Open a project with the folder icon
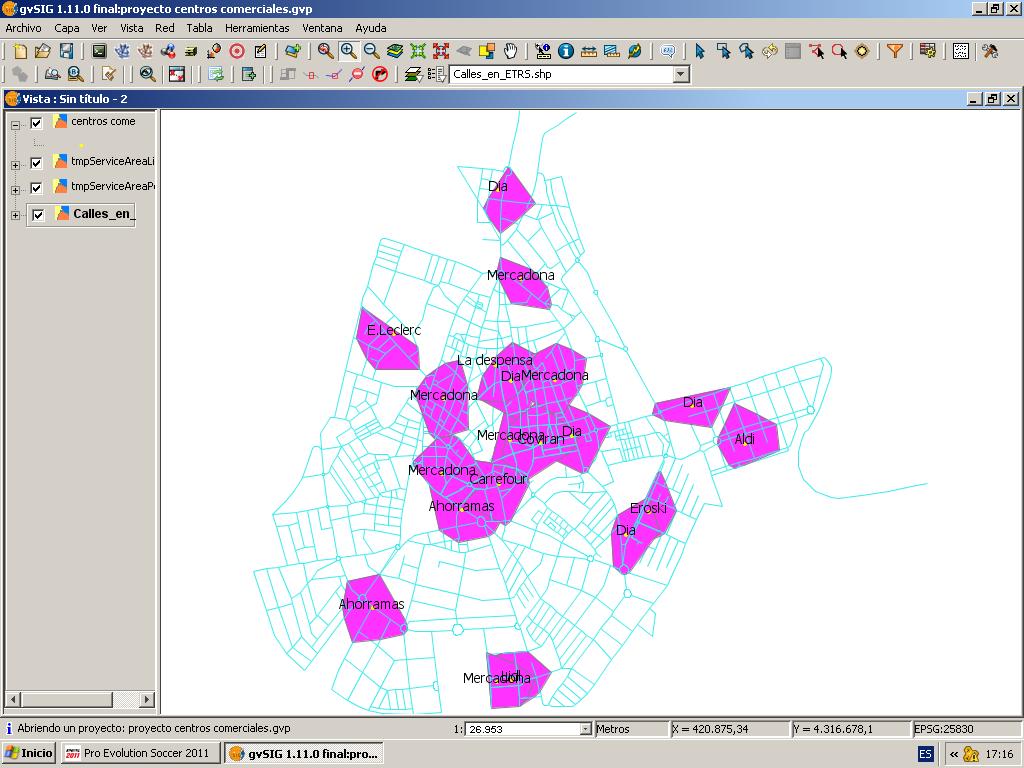This screenshot has width=1024, height=768. 43,51
